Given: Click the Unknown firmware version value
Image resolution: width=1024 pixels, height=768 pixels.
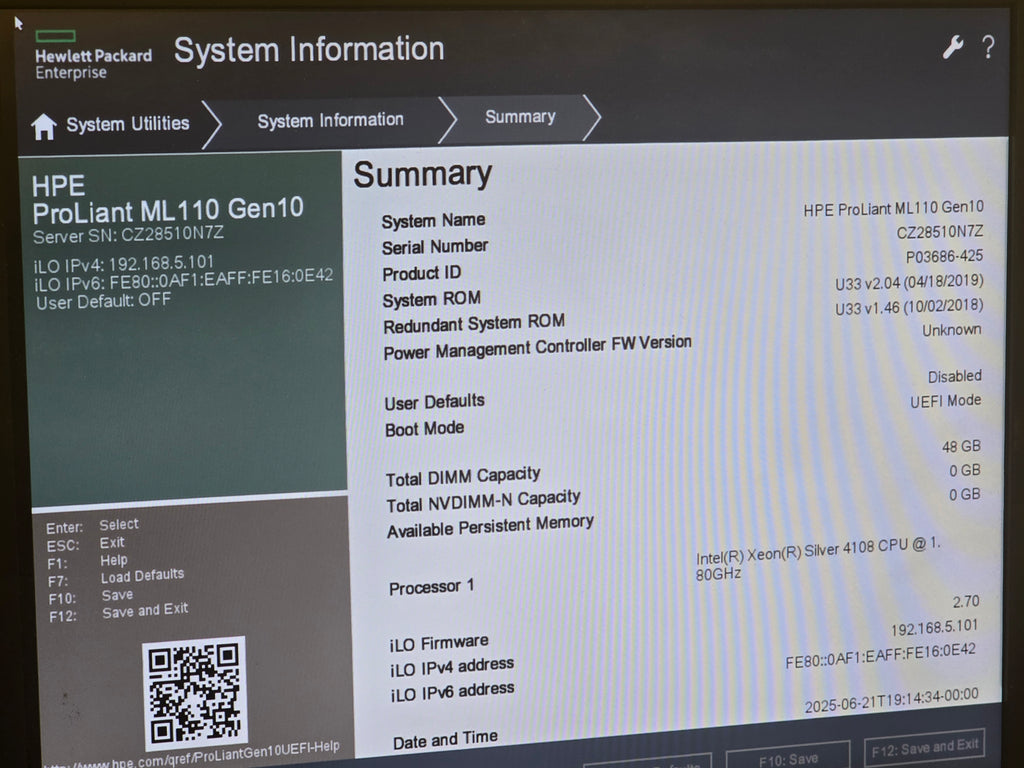Looking at the screenshot, I should [952, 330].
